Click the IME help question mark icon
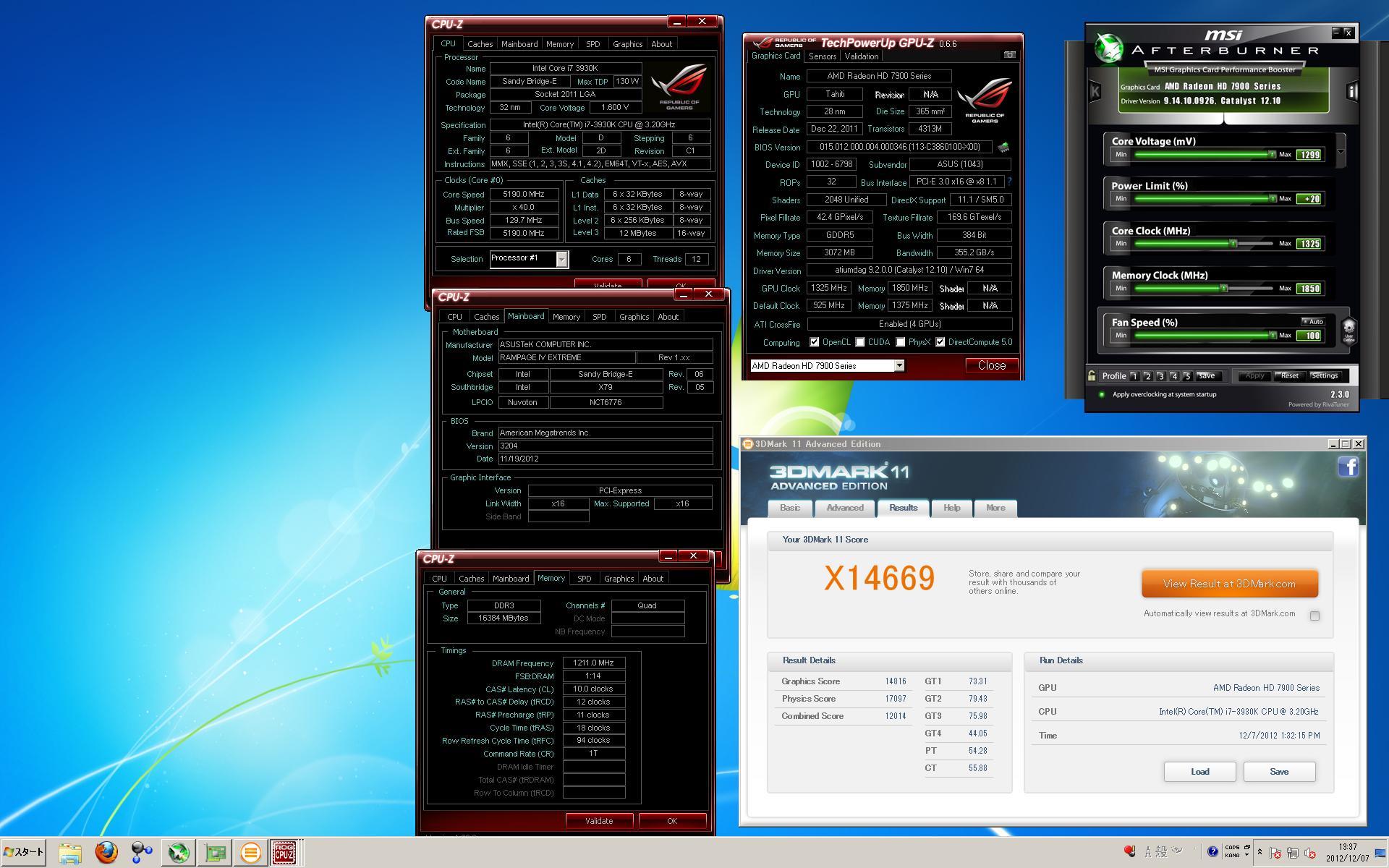The width and height of the screenshot is (1389, 868). tap(1212, 852)
